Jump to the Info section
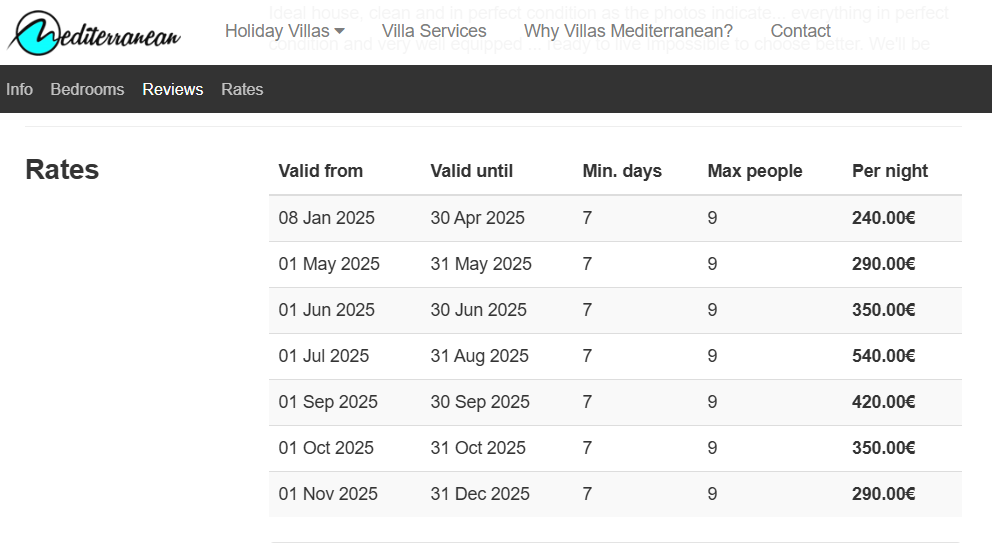Image resolution: width=992 pixels, height=543 pixels. tap(19, 89)
